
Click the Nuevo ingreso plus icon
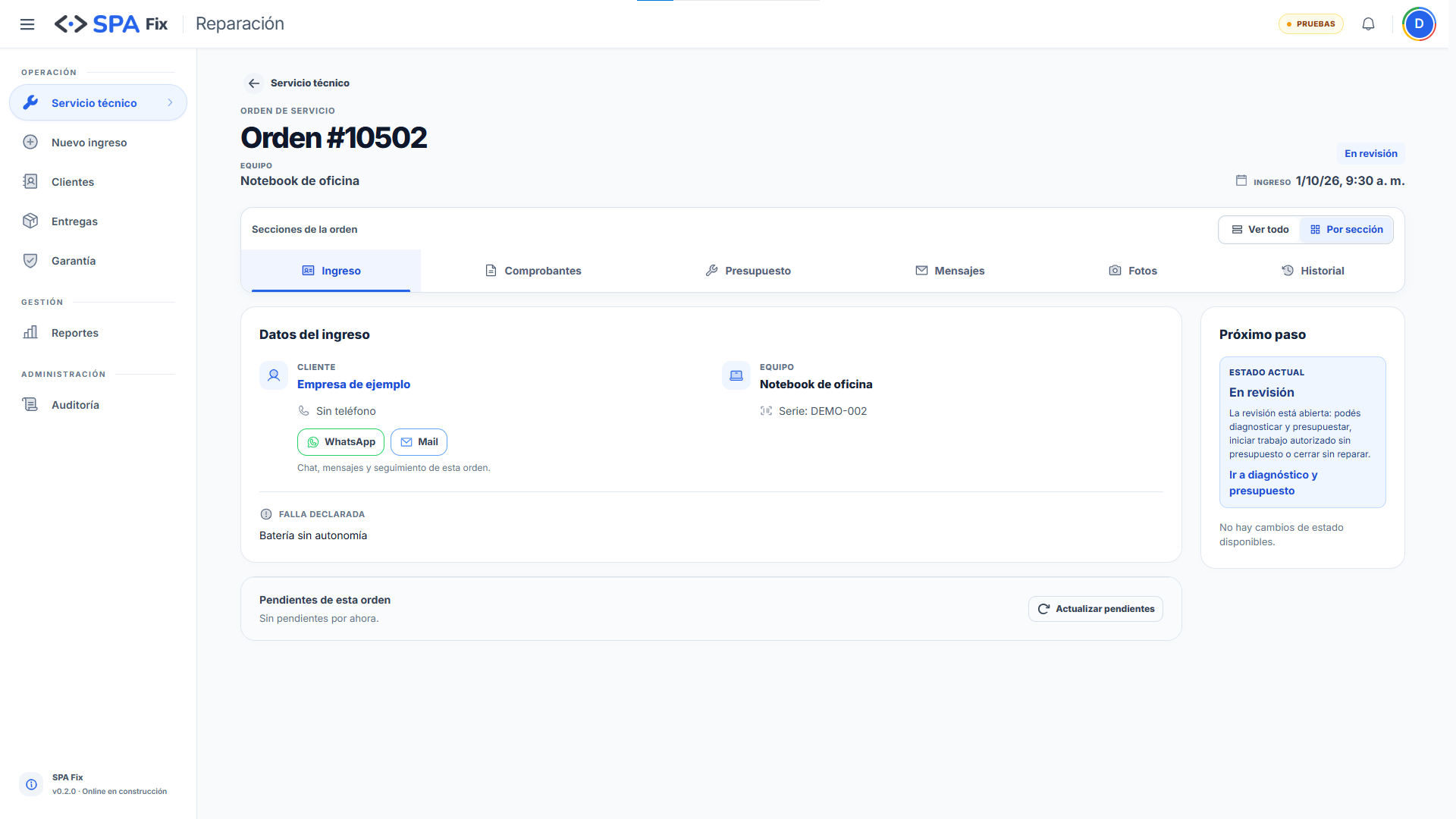point(30,143)
